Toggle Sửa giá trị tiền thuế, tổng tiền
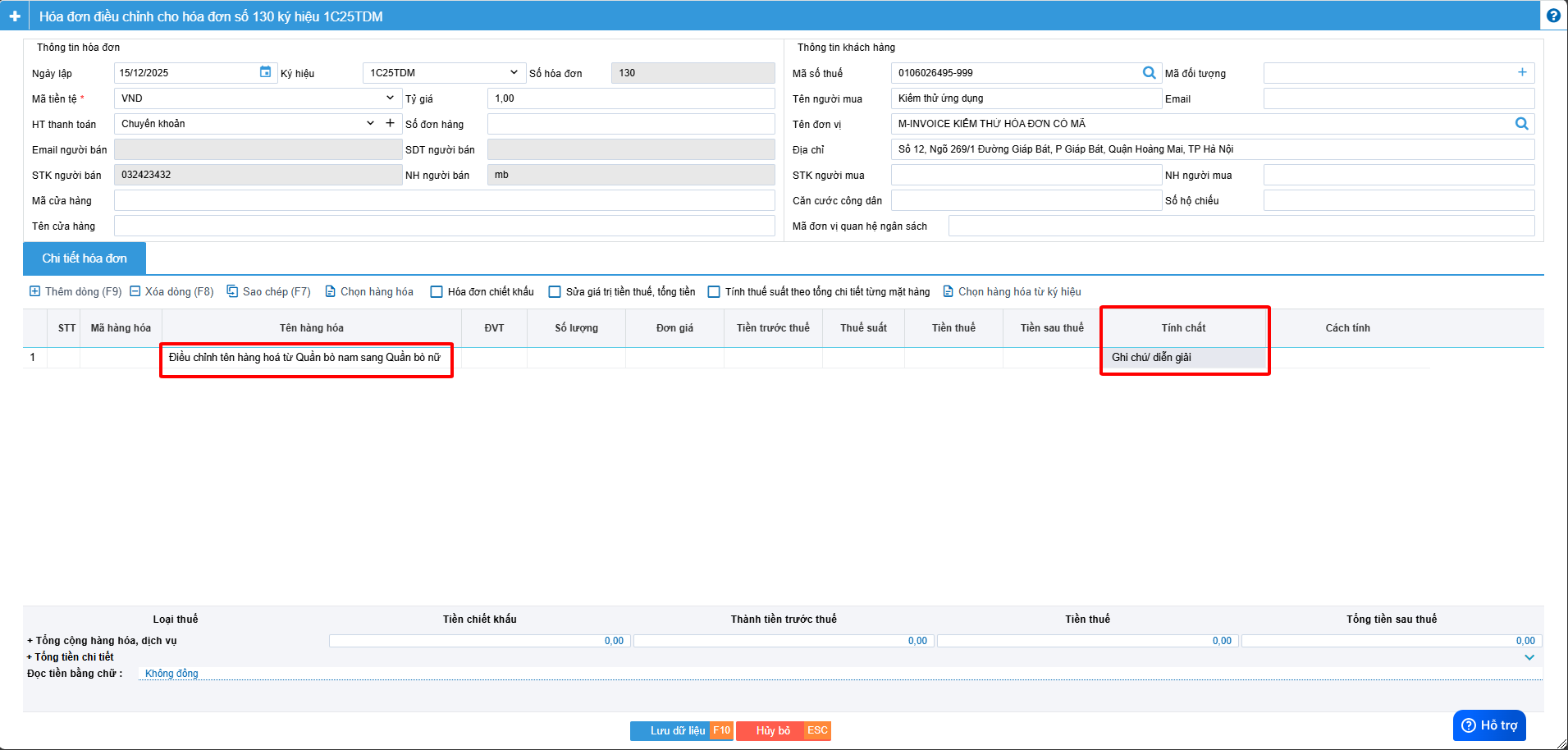The width and height of the screenshot is (1568, 750). 555,292
